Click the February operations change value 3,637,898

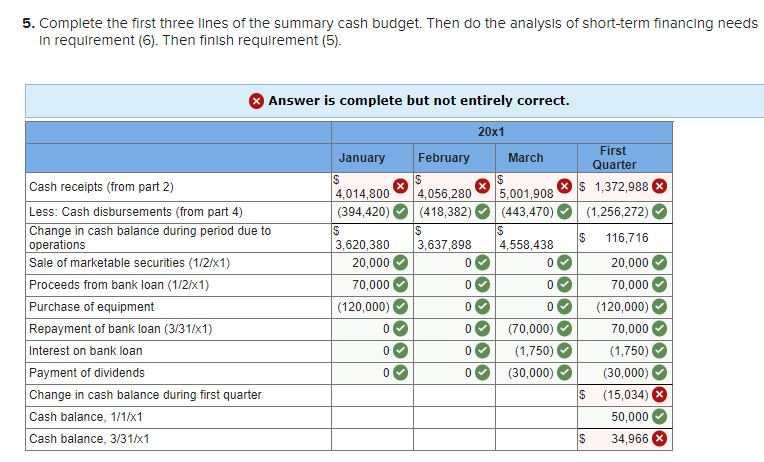click(x=444, y=245)
